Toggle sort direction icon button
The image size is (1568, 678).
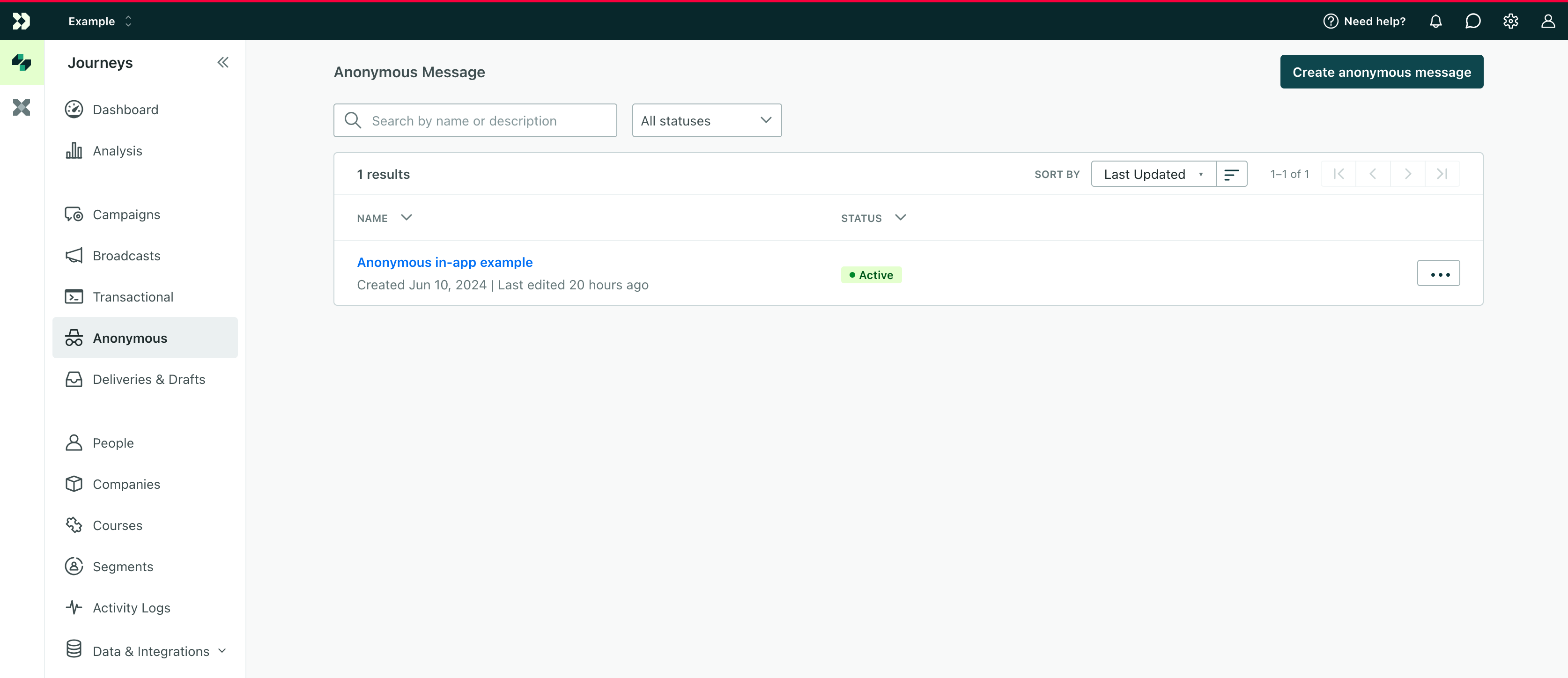[x=1231, y=174]
